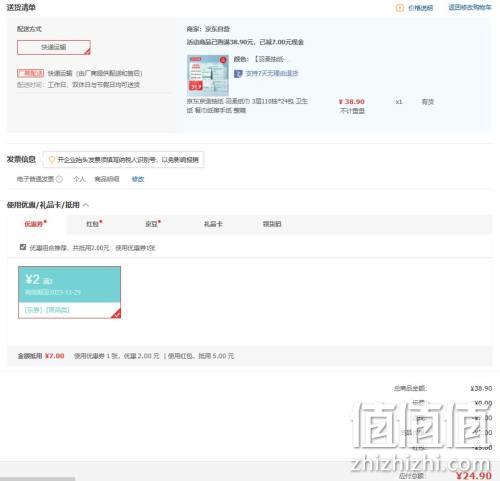Switch to the 京豆 tab
Image resolution: width=500 pixels, height=481 pixels.
click(153, 224)
